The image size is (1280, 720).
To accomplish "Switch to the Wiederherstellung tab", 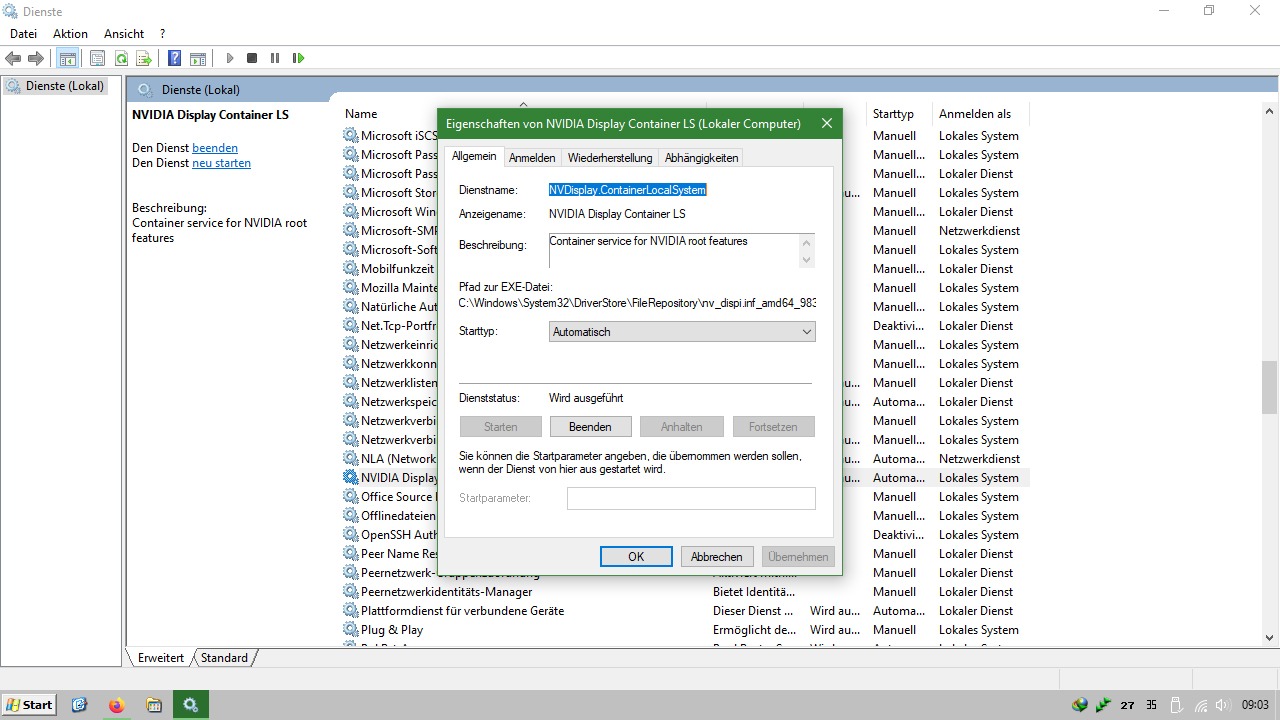I will [x=610, y=158].
